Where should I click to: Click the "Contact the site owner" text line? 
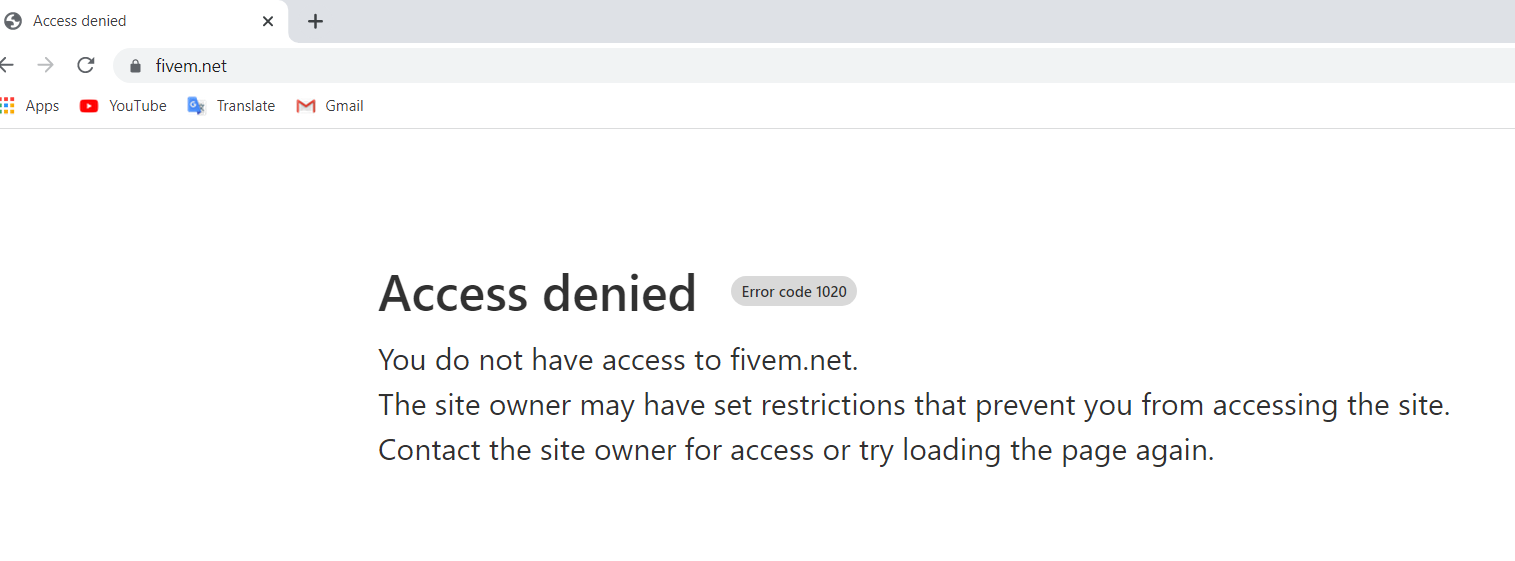click(x=796, y=450)
